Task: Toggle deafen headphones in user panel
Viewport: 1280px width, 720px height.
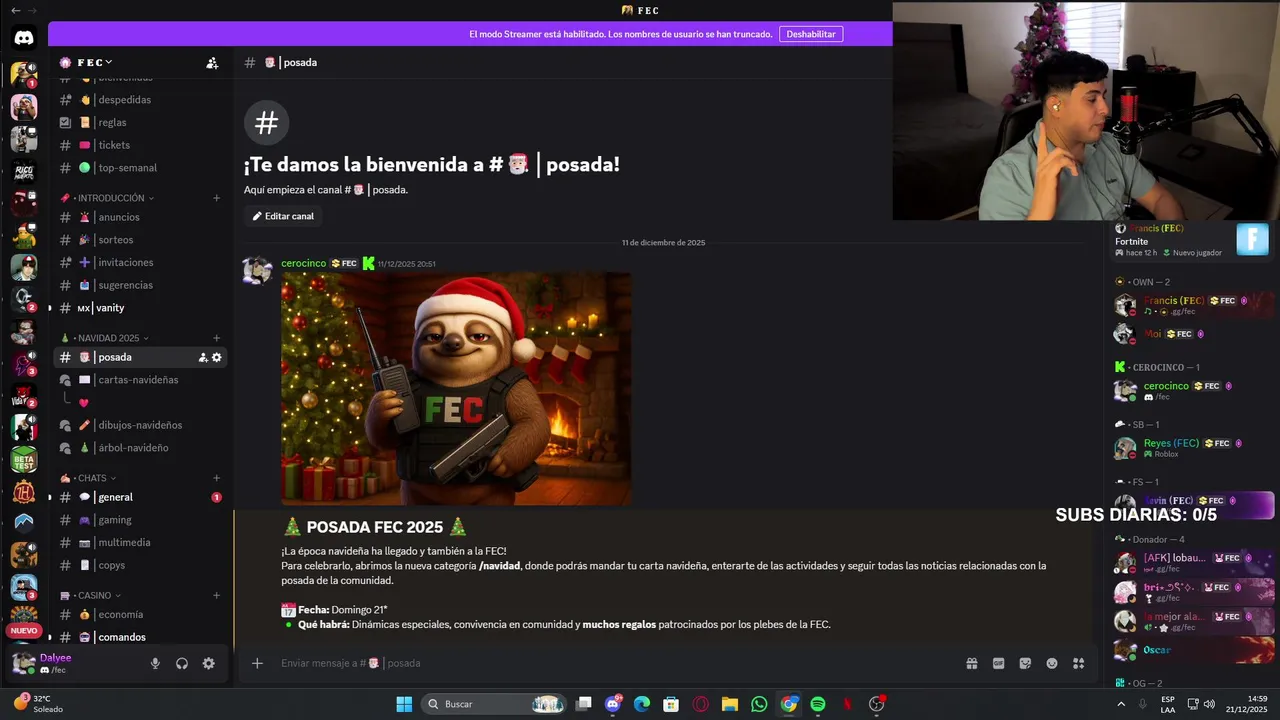Action: pos(182,663)
